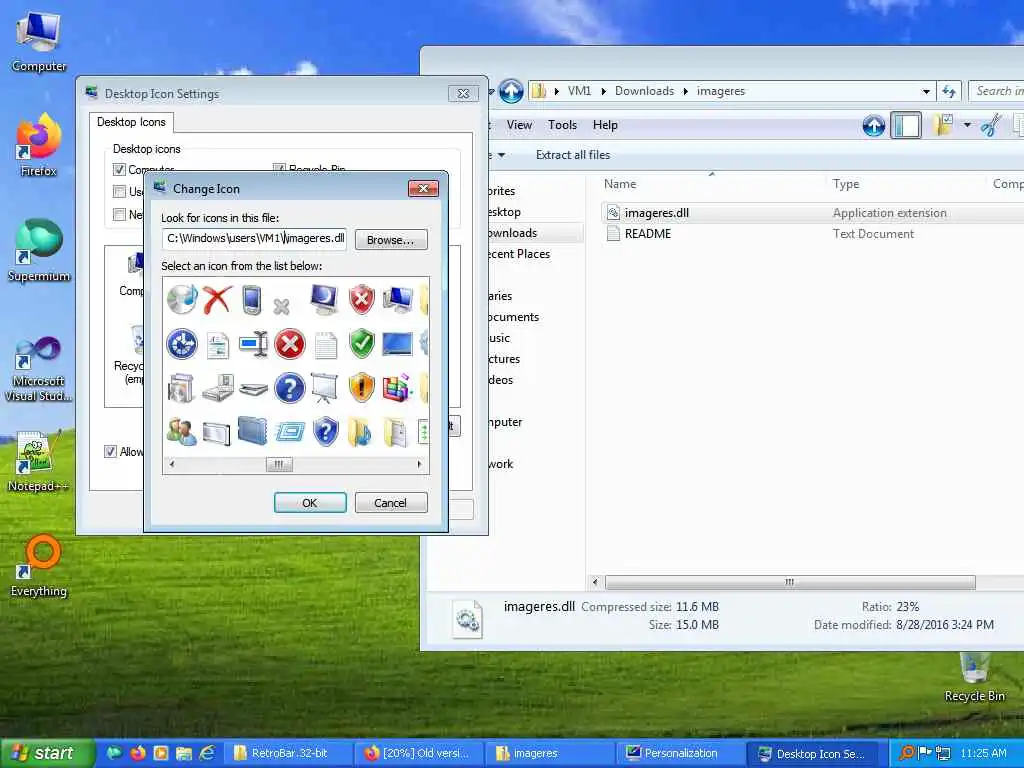Click Downloads in navigation pane
Screen dimensions: 1024x768
pyautogui.click(x=512, y=233)
